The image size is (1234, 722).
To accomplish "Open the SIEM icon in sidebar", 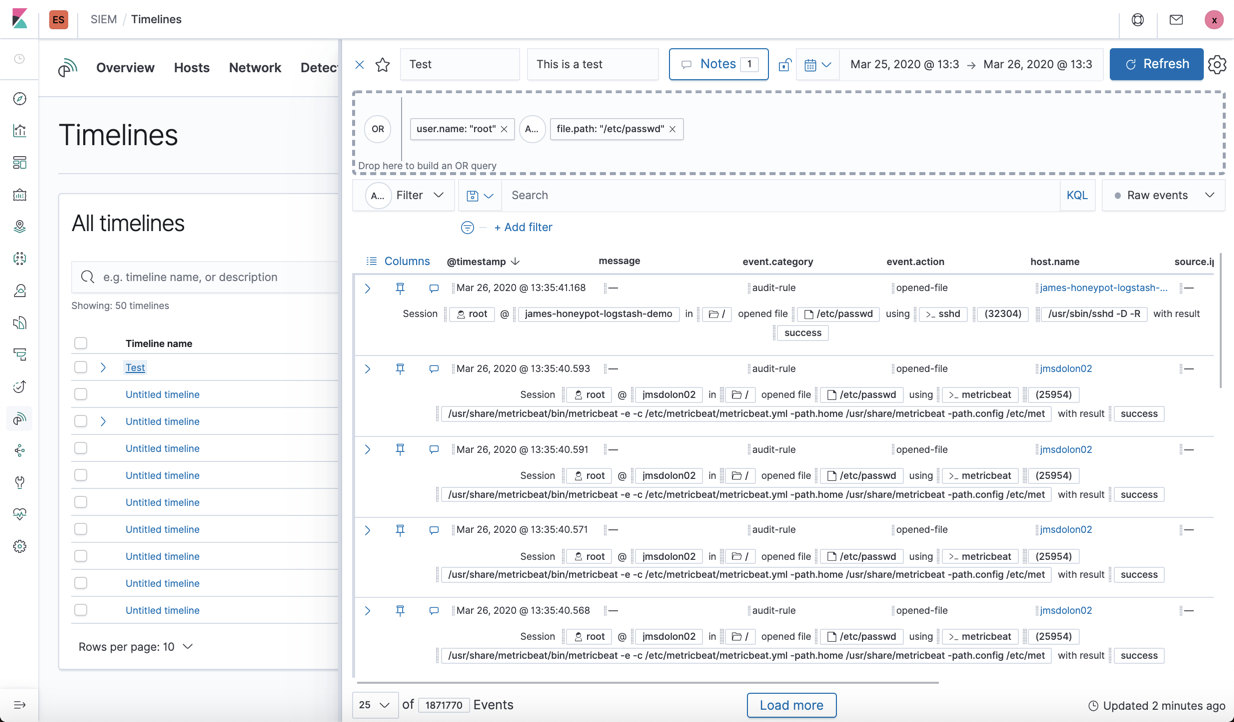I will (x=19, y=419).
